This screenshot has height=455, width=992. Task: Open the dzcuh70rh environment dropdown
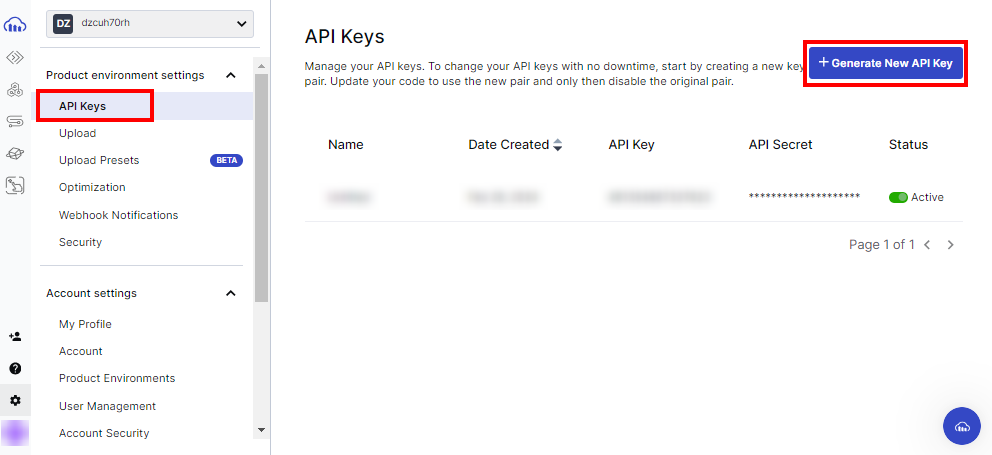[x=150, y=23]
